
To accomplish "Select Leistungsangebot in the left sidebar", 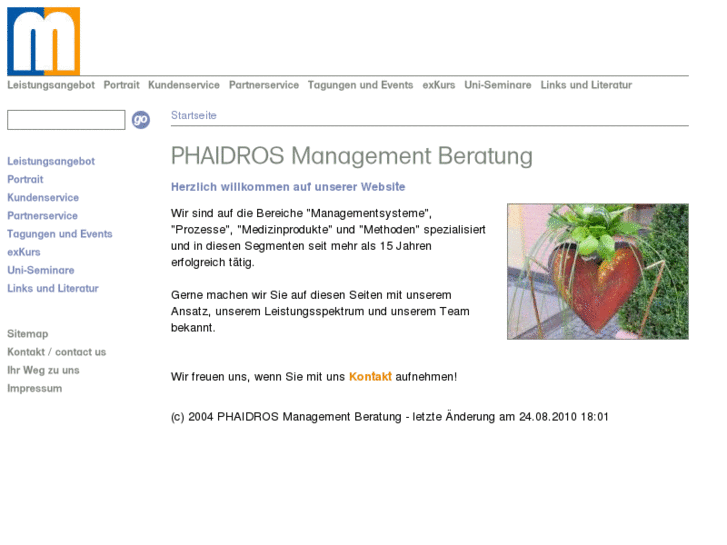I will pyautogui.click(x=51, y=161).
